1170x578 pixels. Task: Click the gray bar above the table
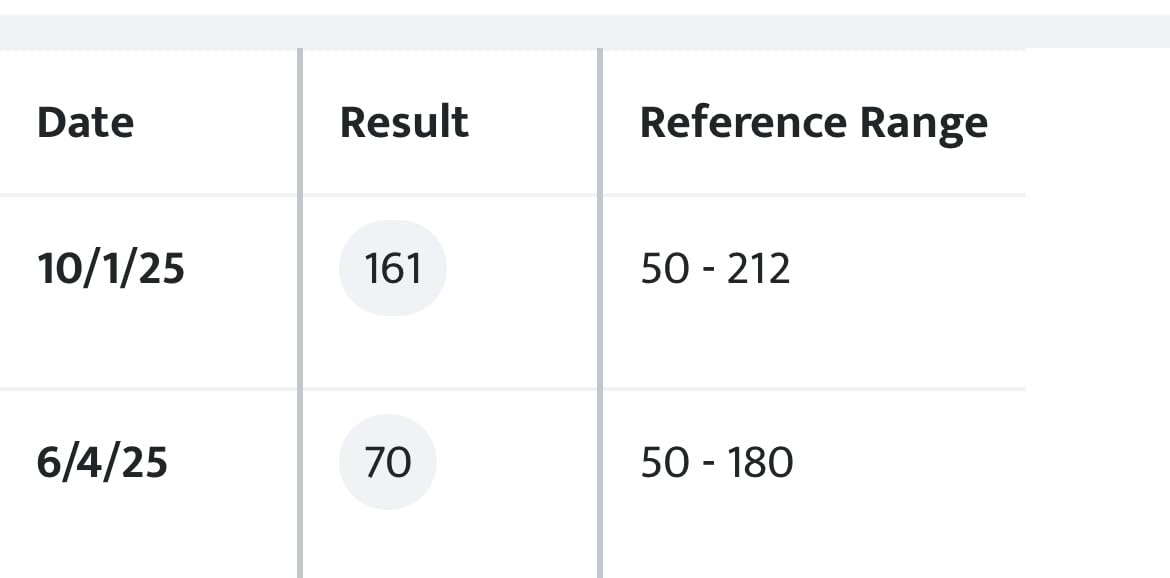pos(585,31)
